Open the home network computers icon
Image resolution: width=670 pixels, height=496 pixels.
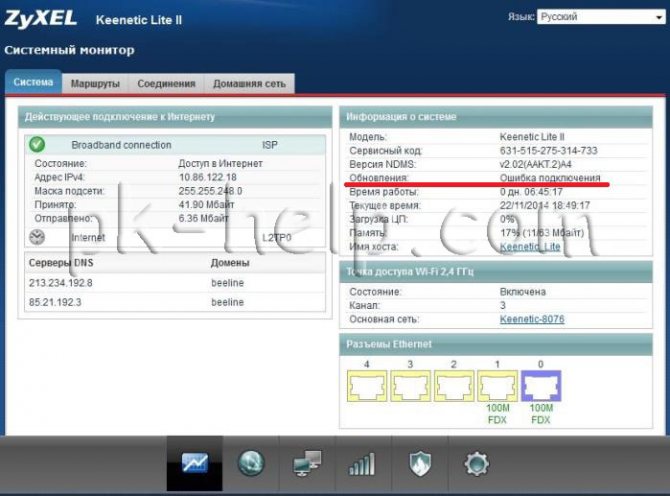click(307, 463)
